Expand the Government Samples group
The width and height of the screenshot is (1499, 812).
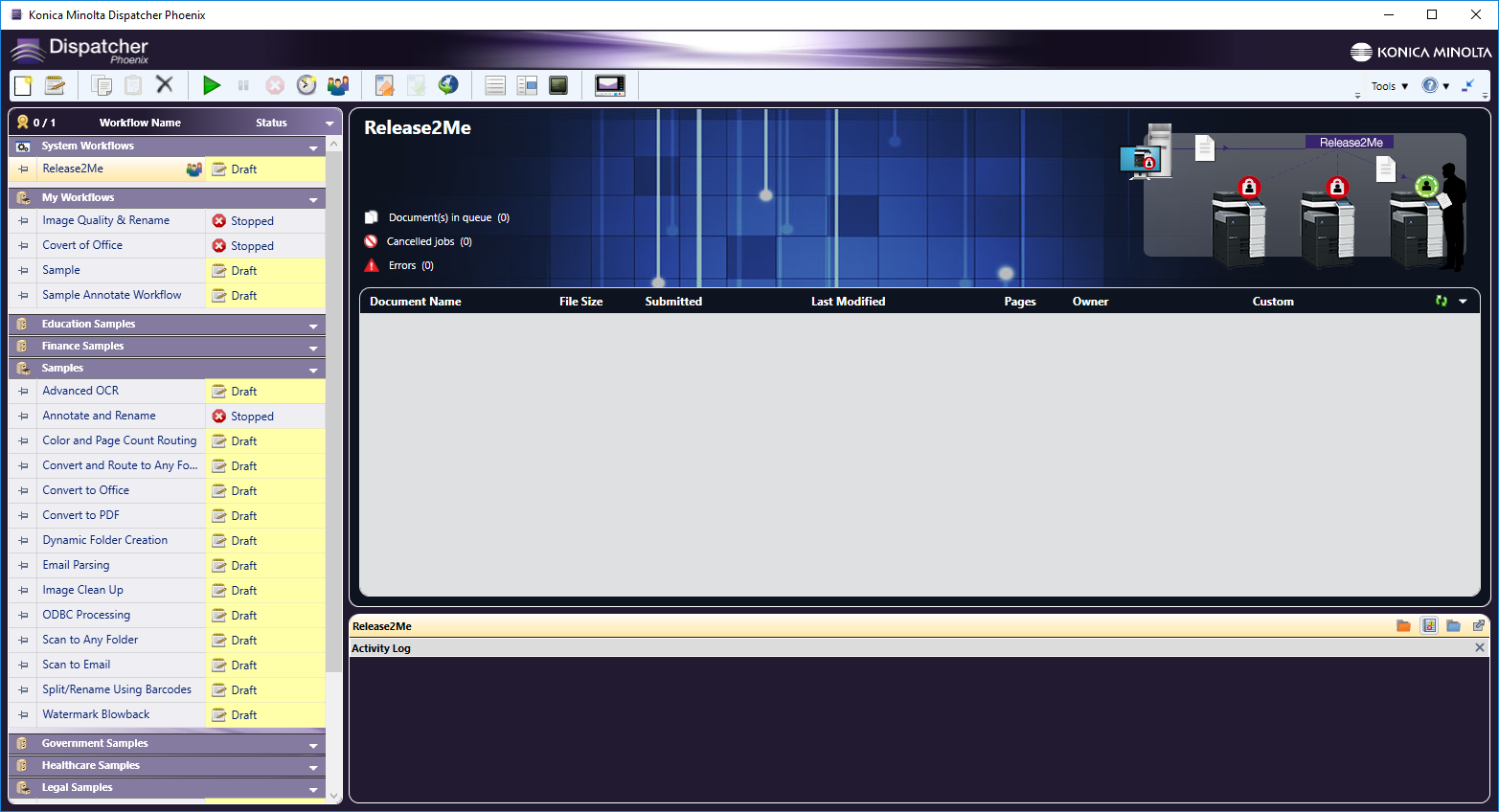(313, 746)
